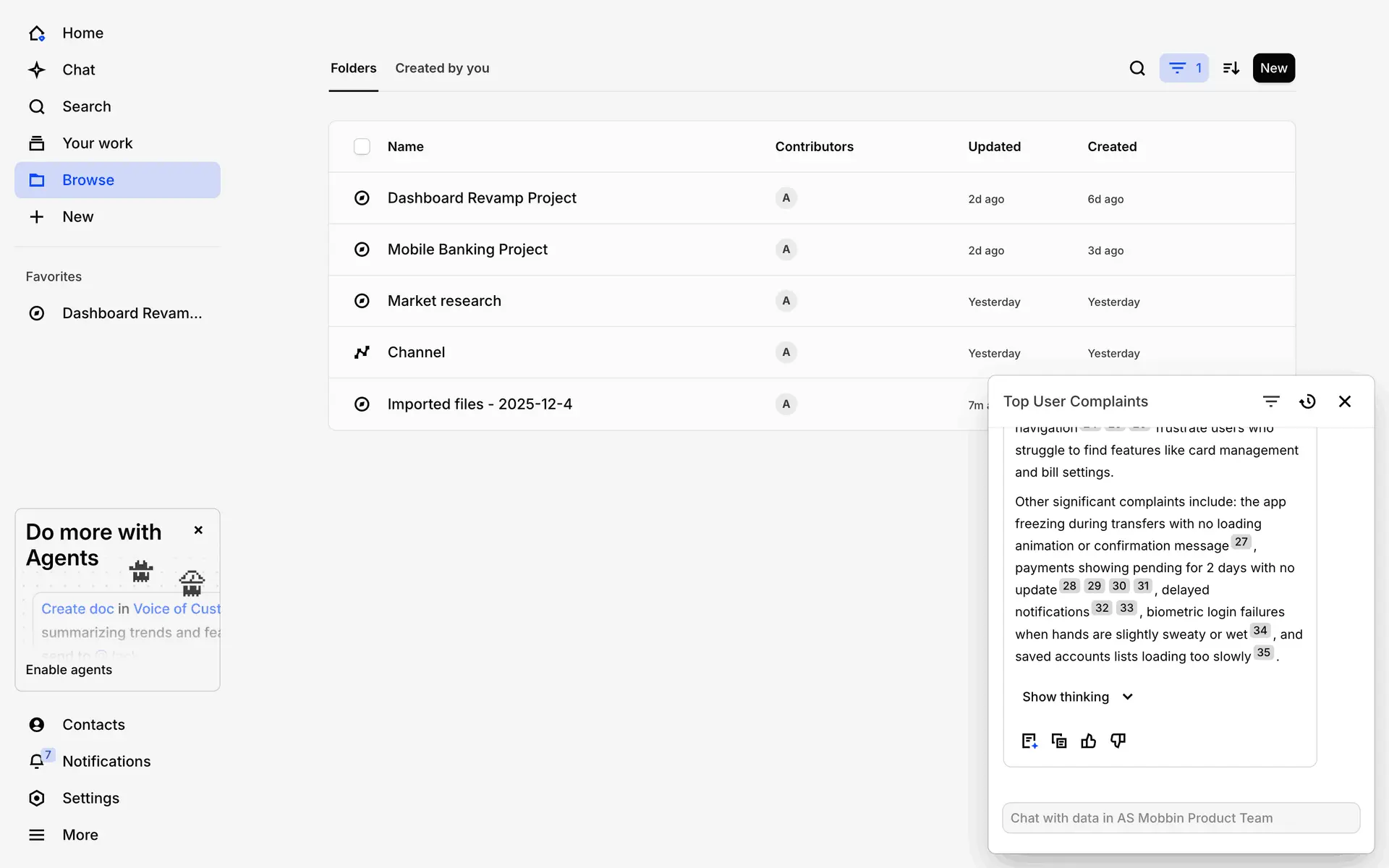Go to Your work in sidebar

[x=97, y=143]
